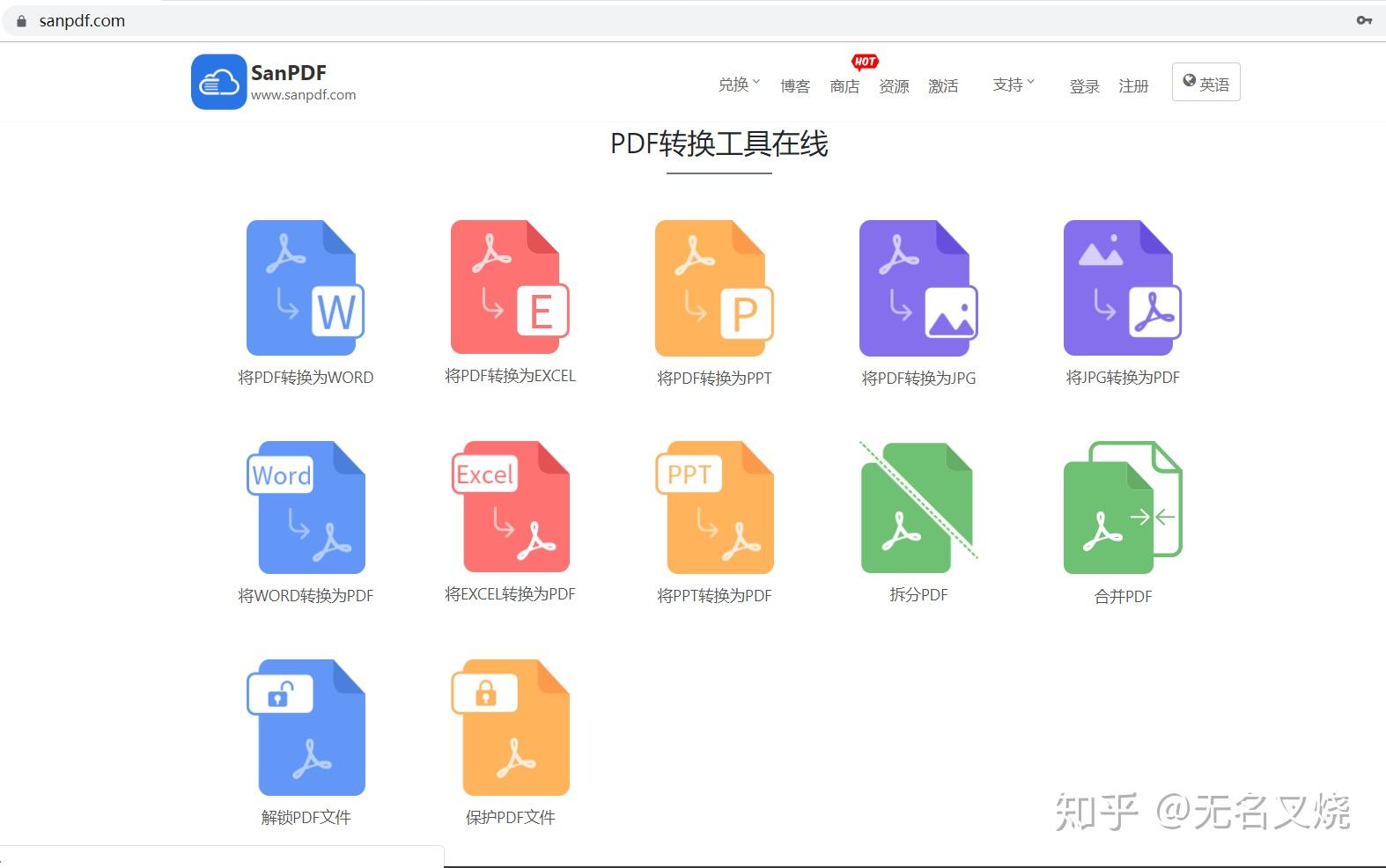The image size is (1386, 868).
Task: Open the 资源 nav item
Action: [x=894, y=85]
